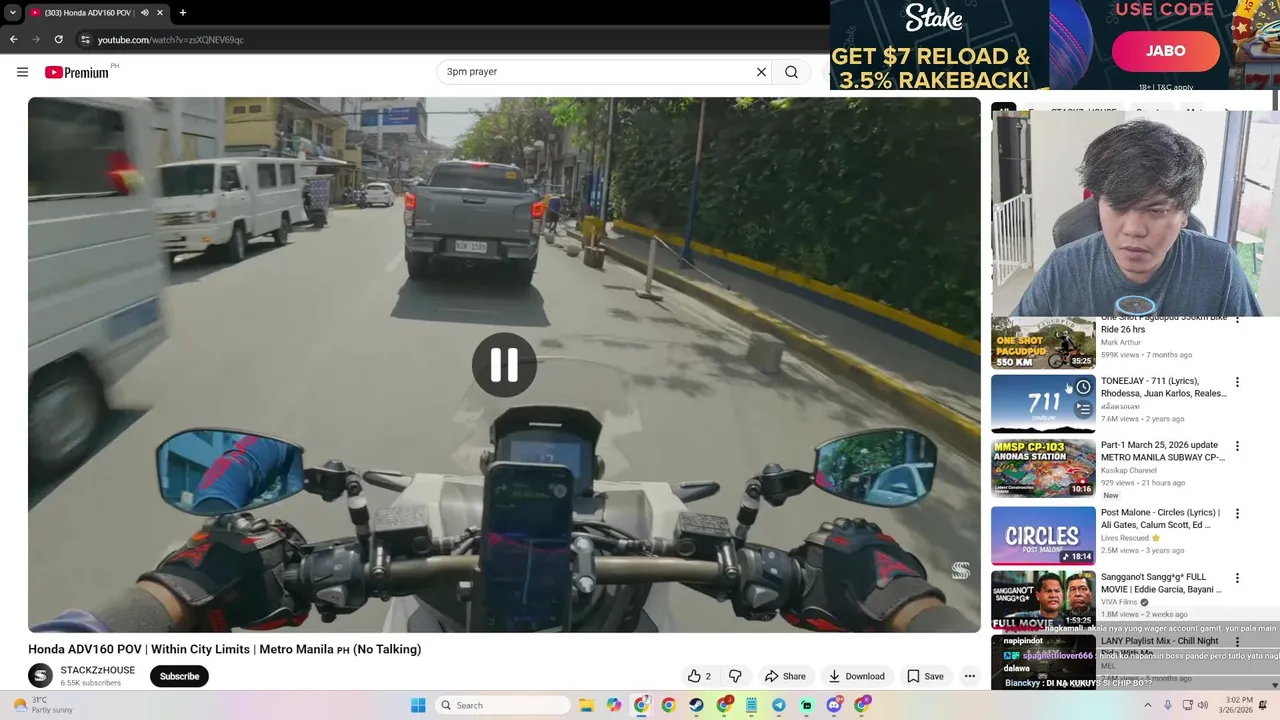Open a new browser tab
Viewport: 1280px width, 720px height.
pyautogui.click(x=182, y=12)
